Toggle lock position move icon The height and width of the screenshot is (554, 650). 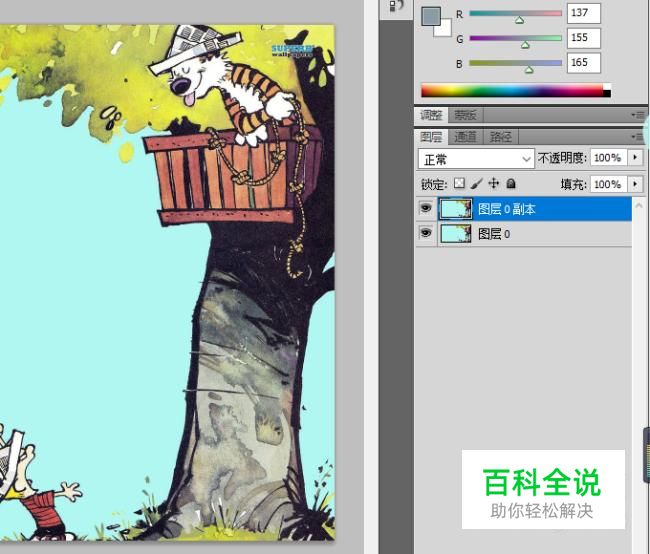(x=494, y=183)
